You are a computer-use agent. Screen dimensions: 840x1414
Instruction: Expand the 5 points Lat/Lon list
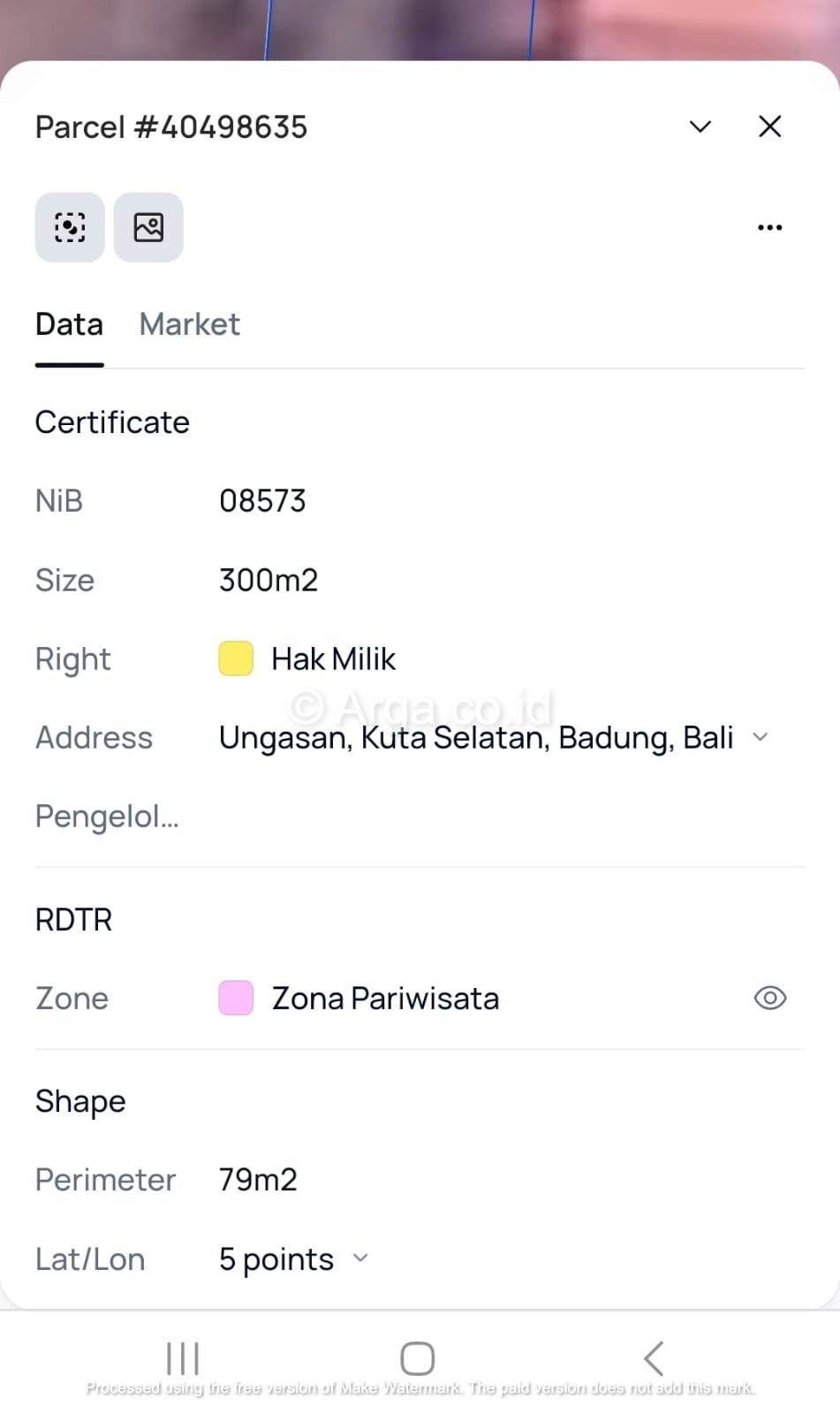pyautogui.click(x=360, y=1258)
